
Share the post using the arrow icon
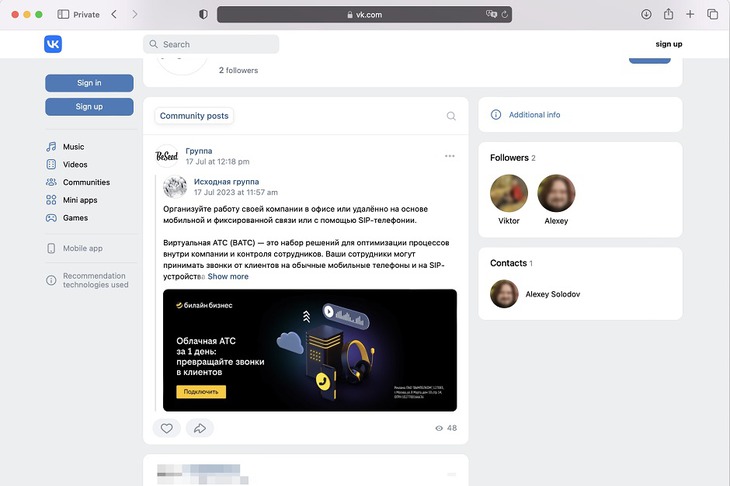tap(199, 428)
